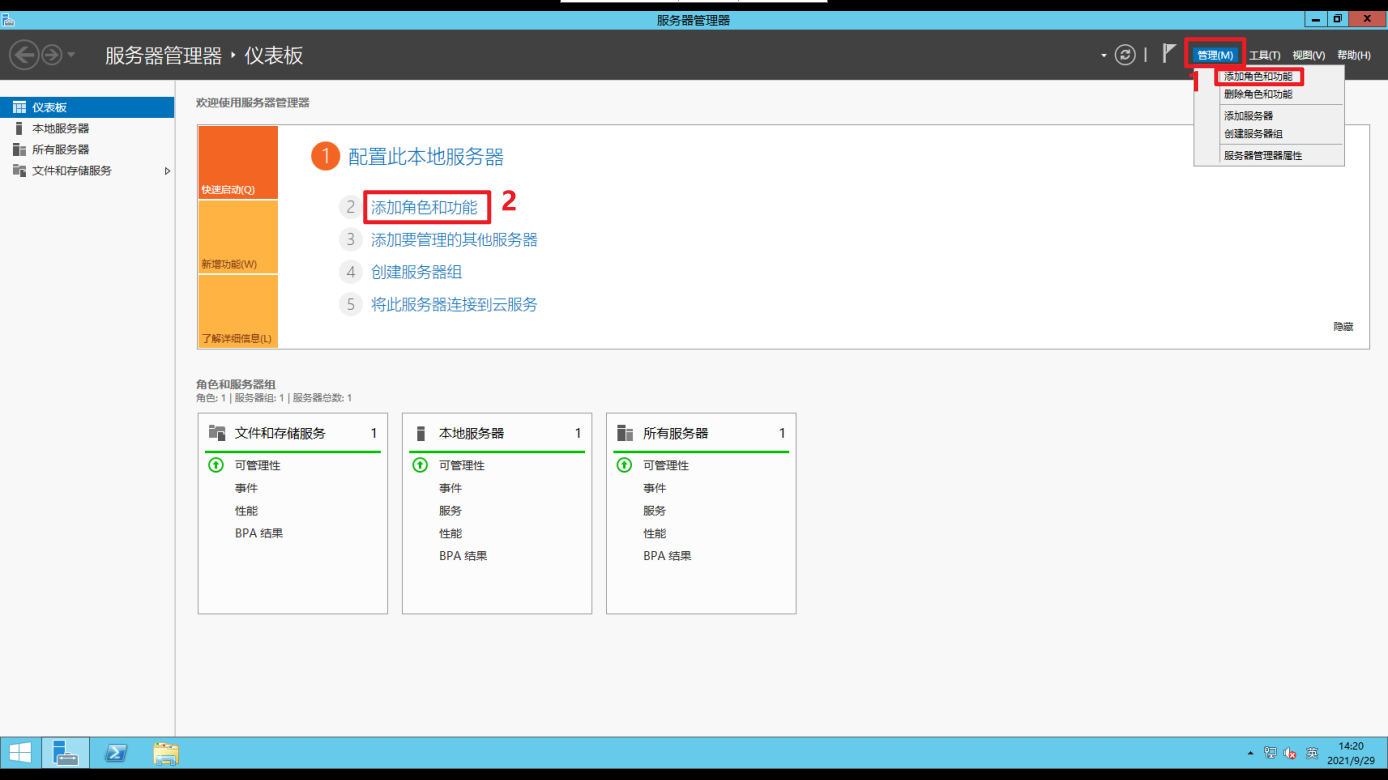Launch PowerShell from the taskbar
Screen dimensions: 1388x780
[116, 753]
